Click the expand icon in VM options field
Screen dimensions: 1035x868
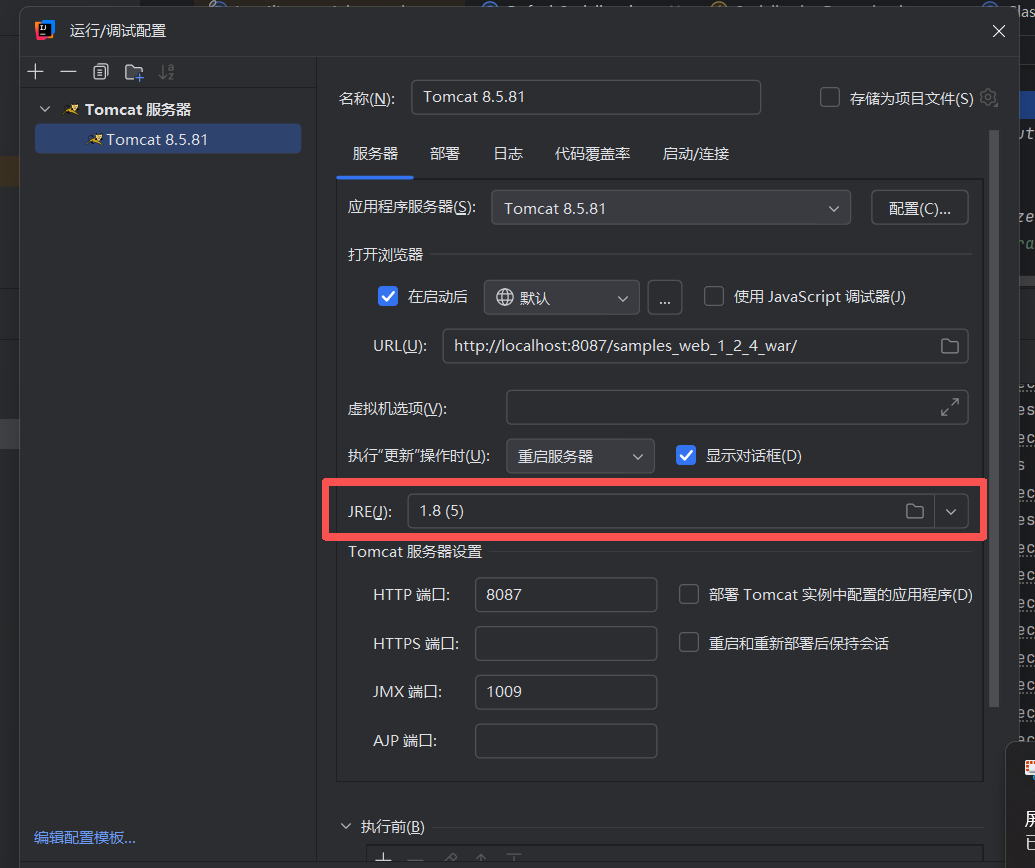(949, 407)
